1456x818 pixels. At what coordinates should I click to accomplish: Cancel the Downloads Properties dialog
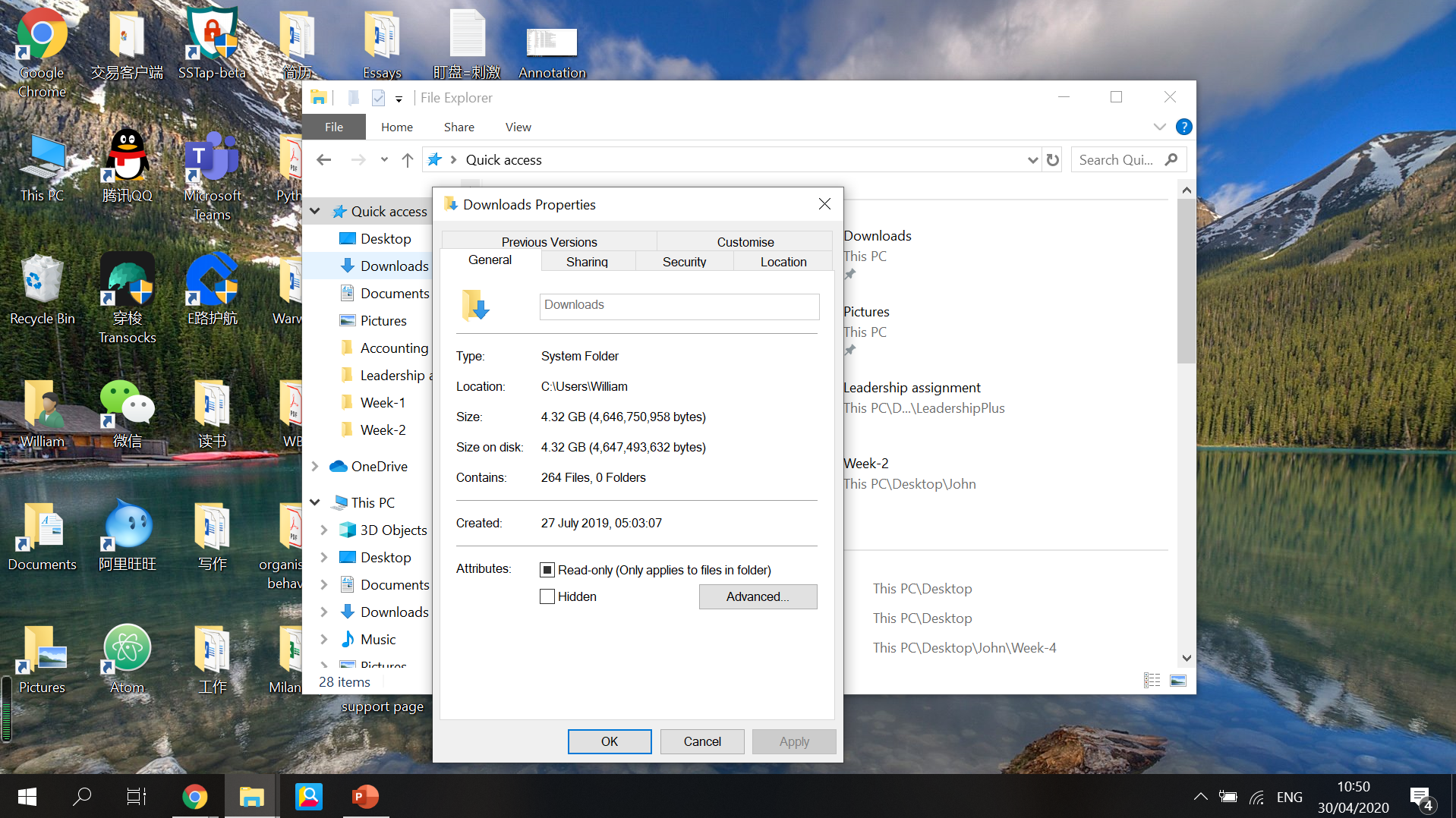coord(702,741)
